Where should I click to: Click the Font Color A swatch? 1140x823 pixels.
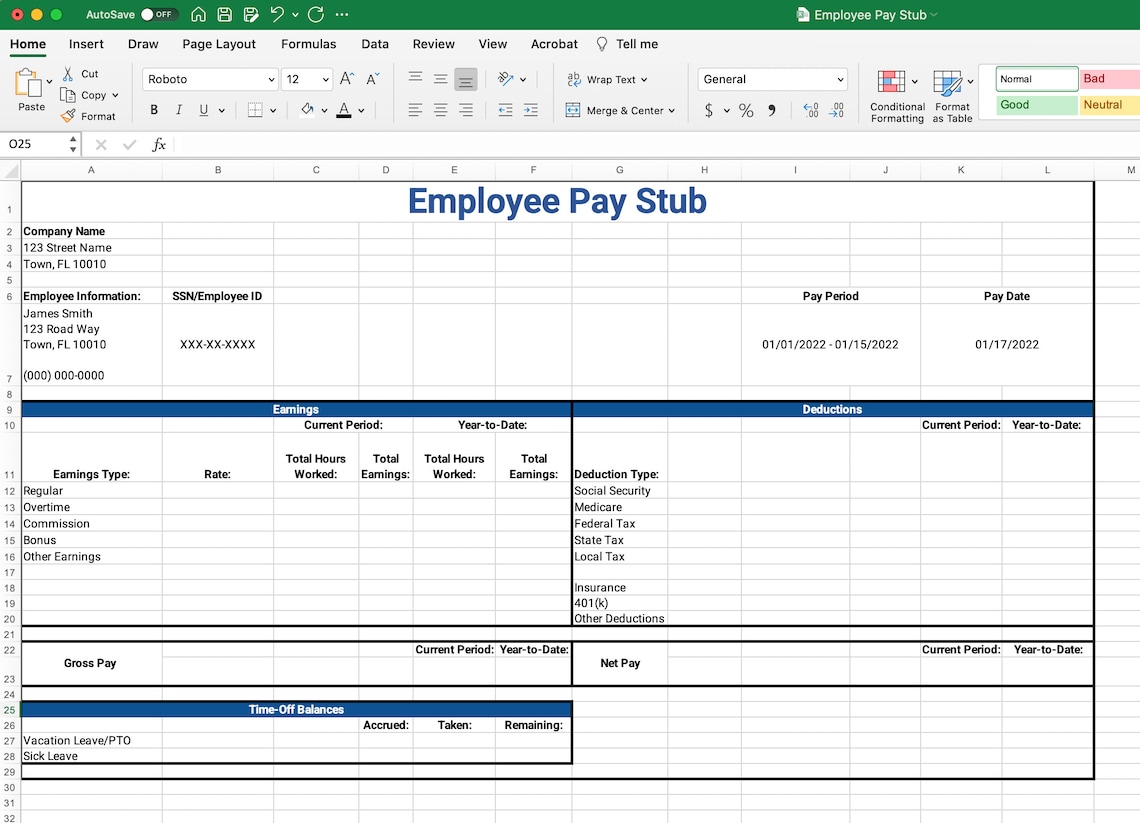[x=344, y=110]
